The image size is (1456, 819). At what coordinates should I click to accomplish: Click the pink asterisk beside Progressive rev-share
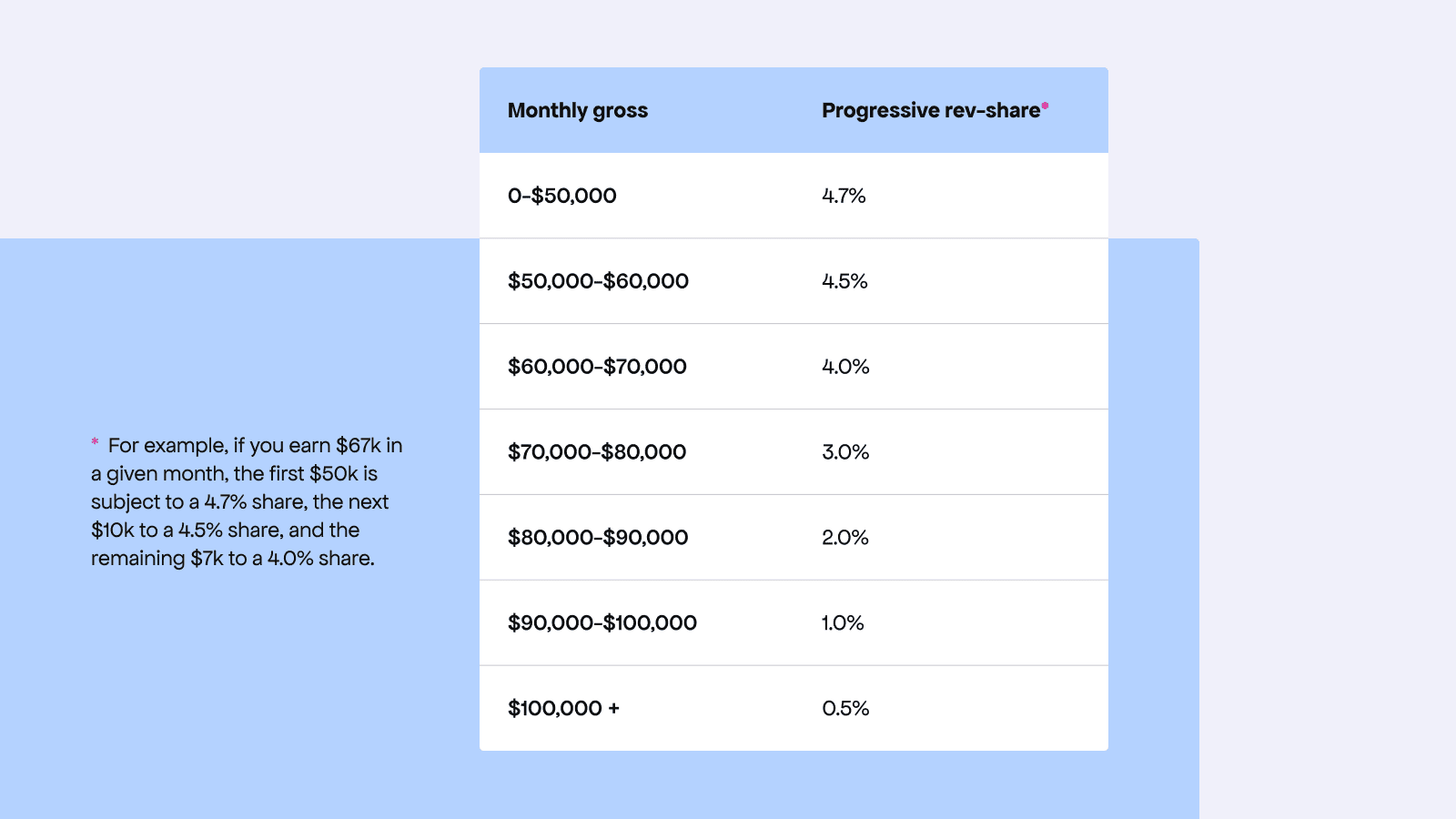(x=1046, y=106)
